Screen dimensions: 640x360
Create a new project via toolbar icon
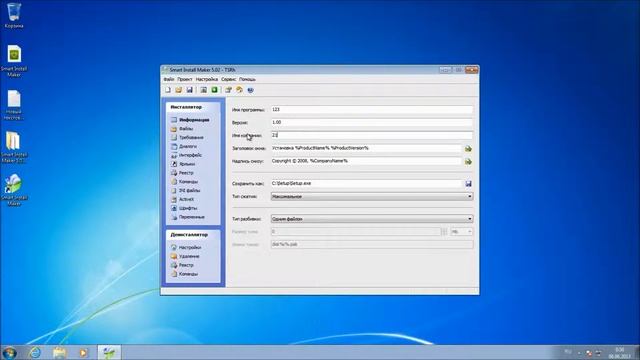pyautogui.click(x=168, y=90)
